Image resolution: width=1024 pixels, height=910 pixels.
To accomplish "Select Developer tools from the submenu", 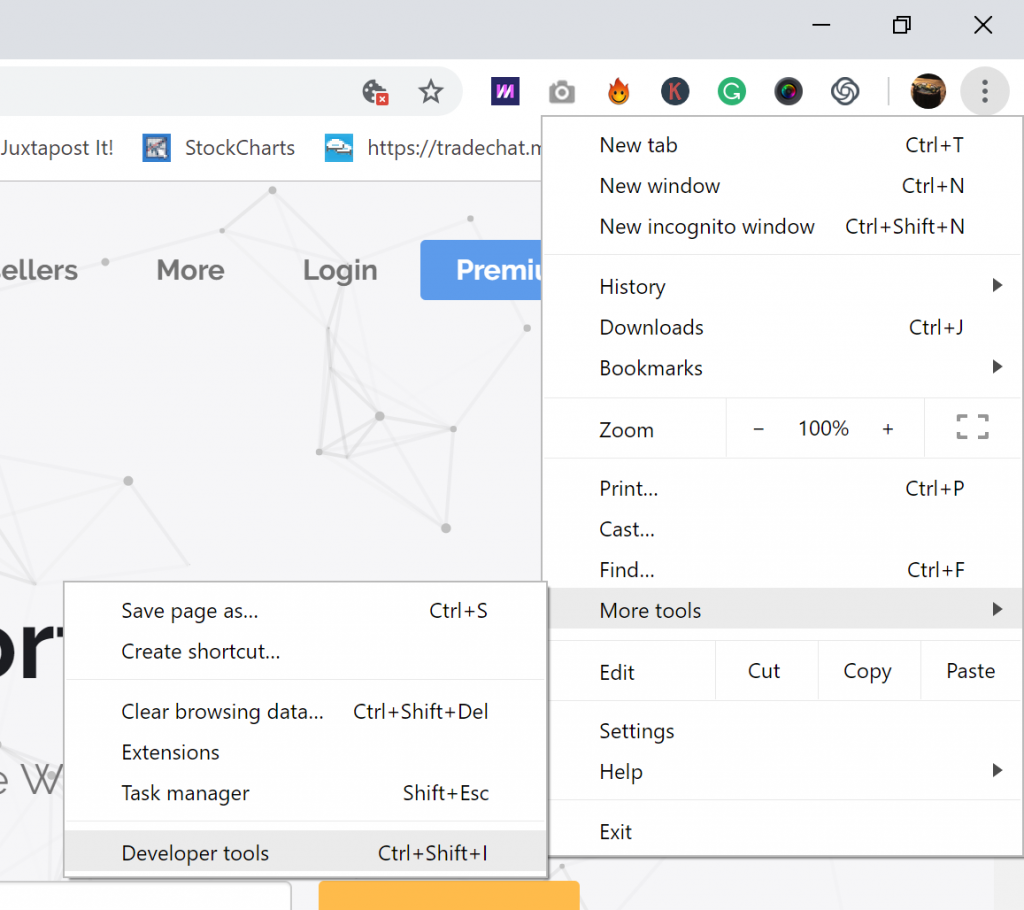I will click(194, 853).
